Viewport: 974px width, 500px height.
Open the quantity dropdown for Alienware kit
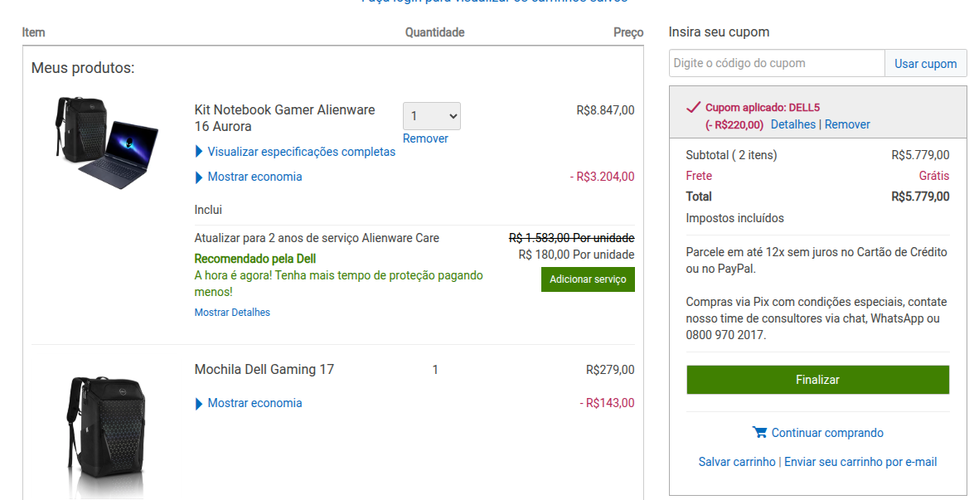pyautogui.click(x=432, y=116)
